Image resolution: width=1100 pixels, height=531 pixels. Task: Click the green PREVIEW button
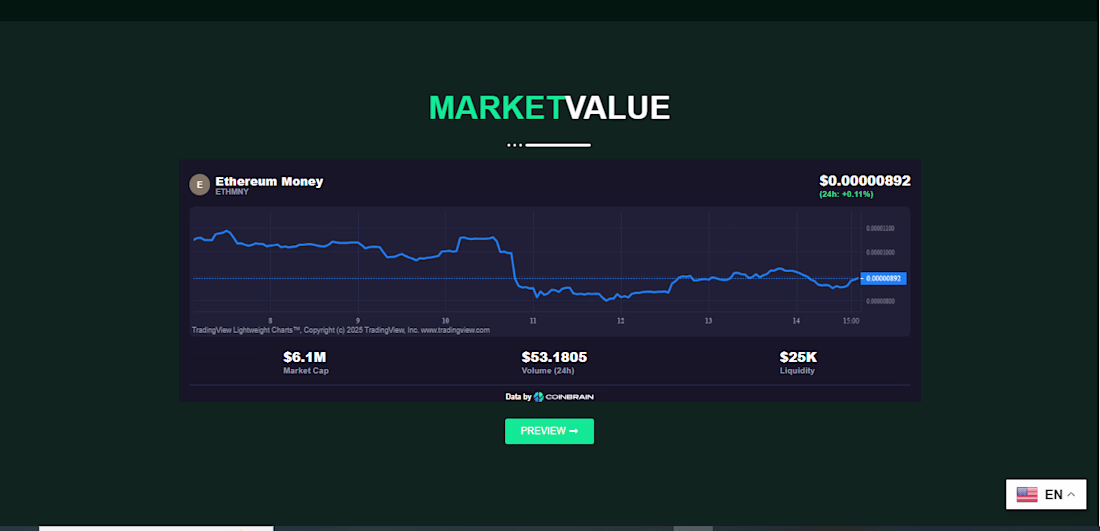(549, 431)
